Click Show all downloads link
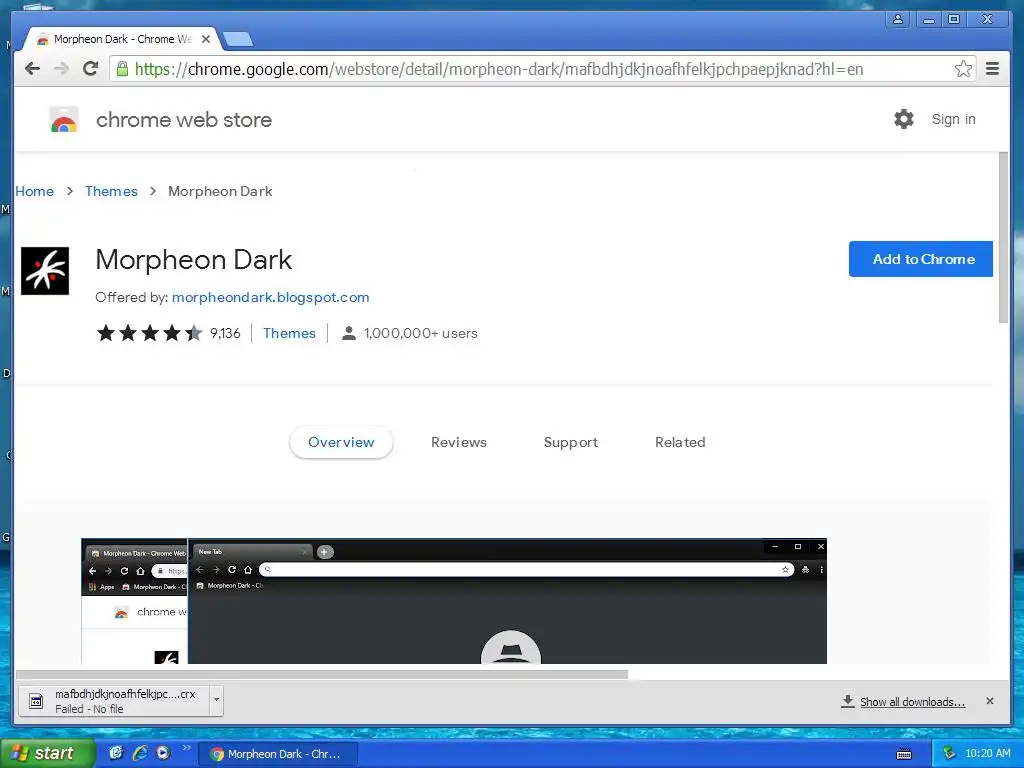This screenshot has width=1024, height=768. point(912,702)
